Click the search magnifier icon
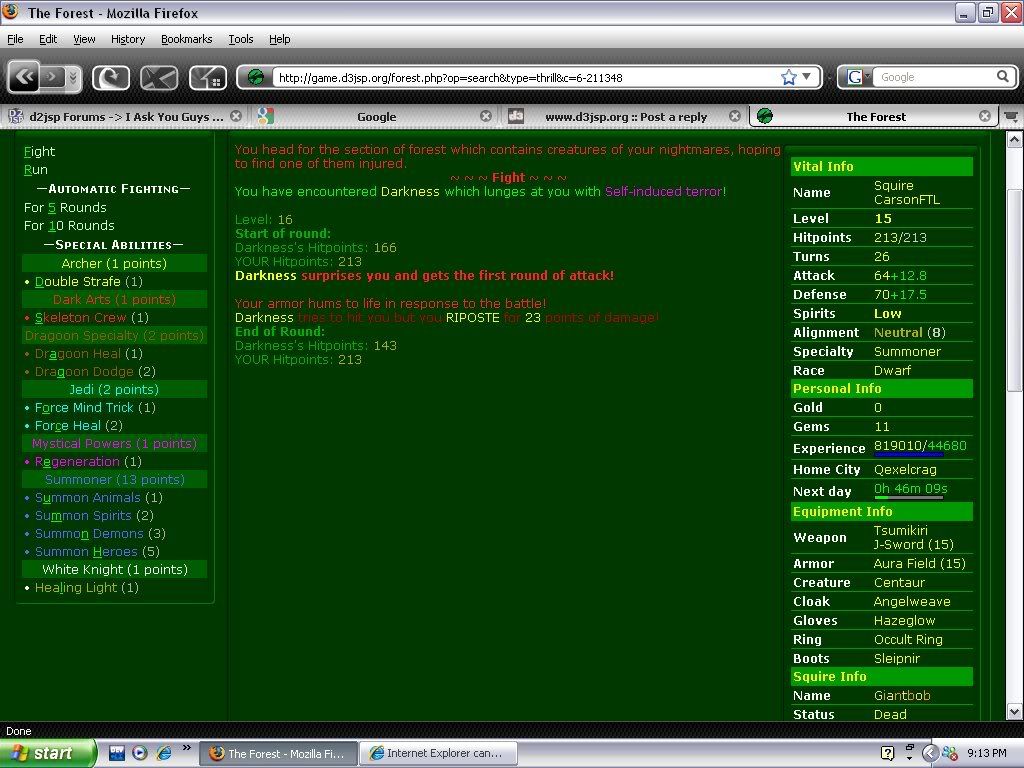This screenshot has width=1024, height=768. click(x=1002, y=77)
